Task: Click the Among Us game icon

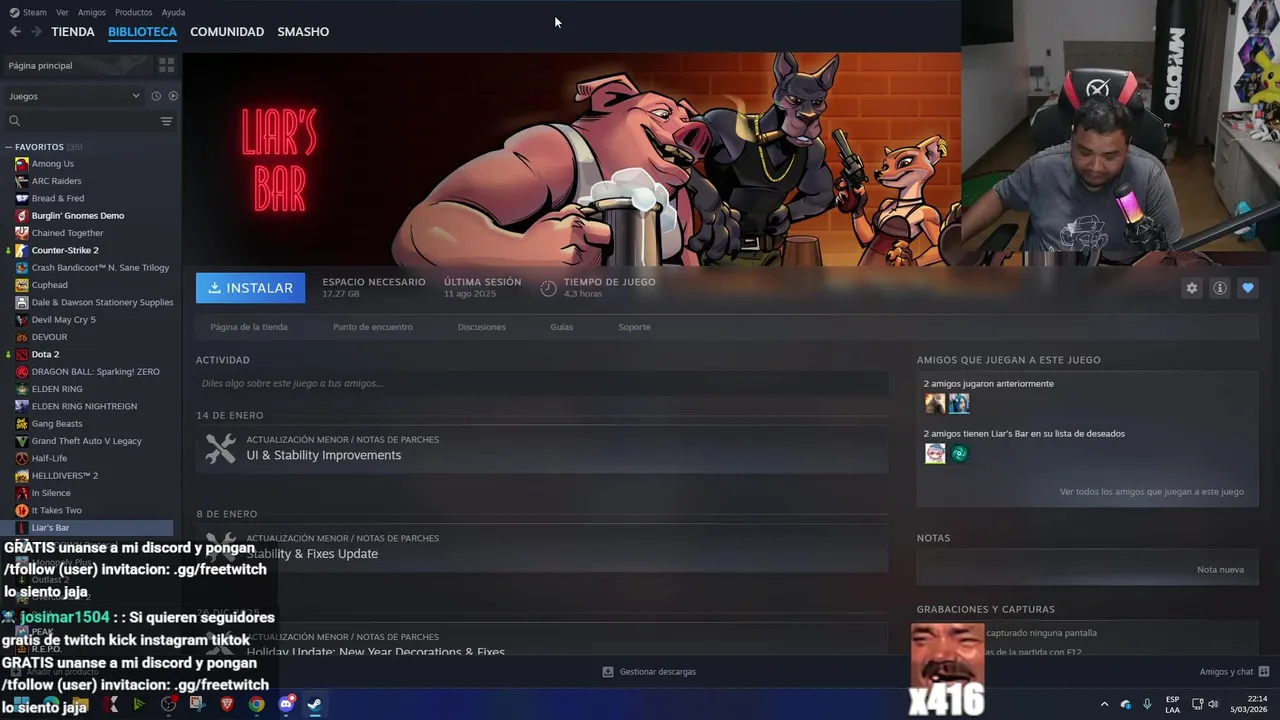Action: [22, 164]
